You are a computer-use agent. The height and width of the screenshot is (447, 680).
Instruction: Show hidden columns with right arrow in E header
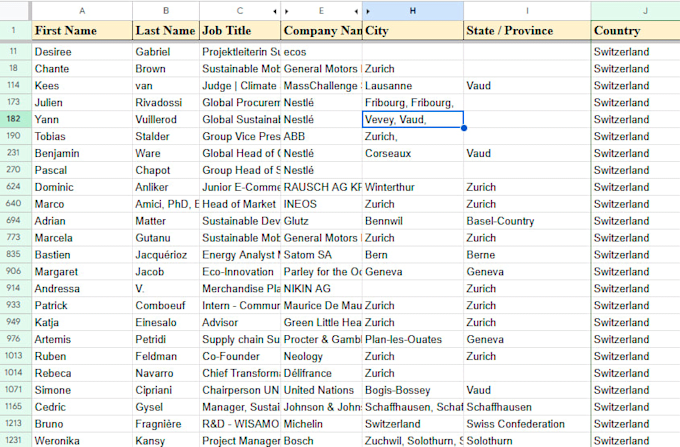[x=287, y=11]
